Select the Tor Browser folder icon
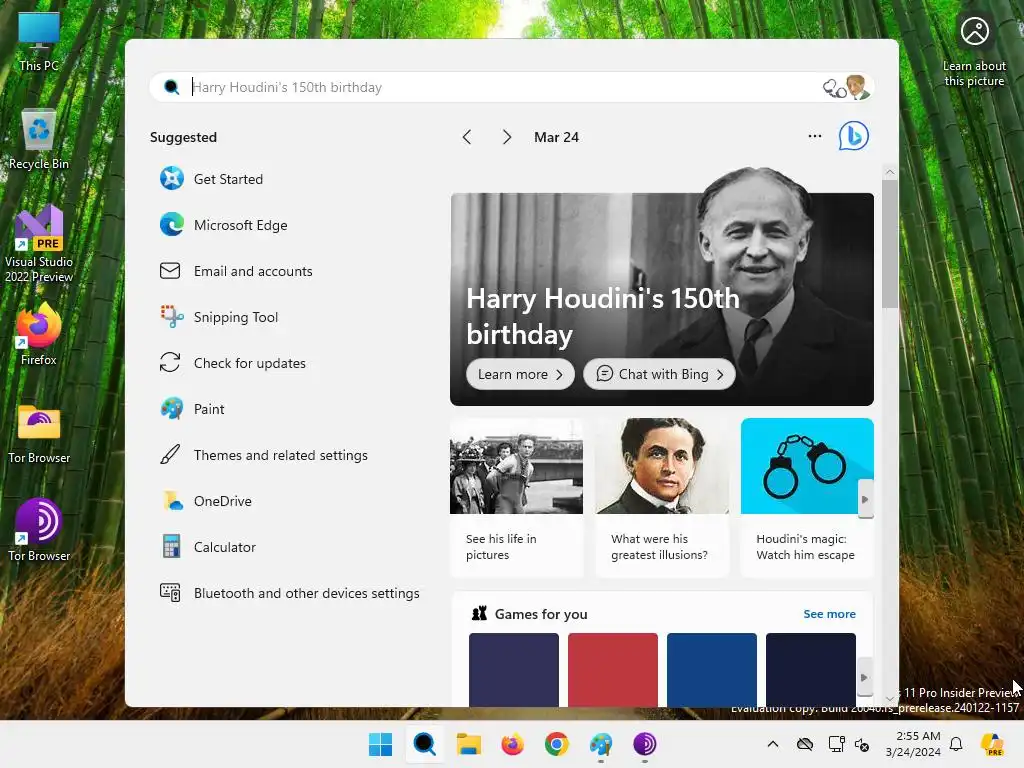1024x768 pixels. pyautogui.click(x=39, y=434)
